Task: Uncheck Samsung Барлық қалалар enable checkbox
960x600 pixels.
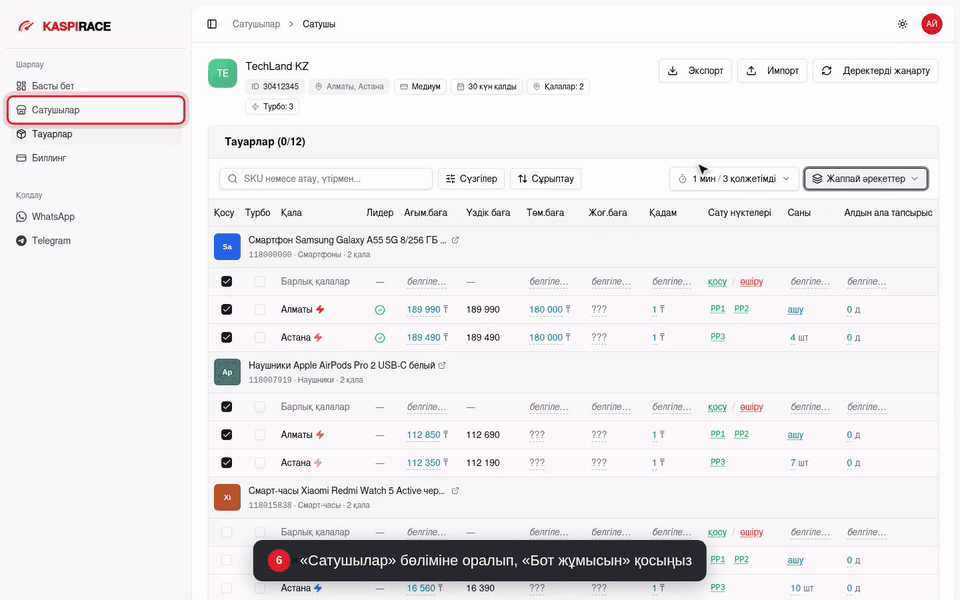Action: coord(227,282)
